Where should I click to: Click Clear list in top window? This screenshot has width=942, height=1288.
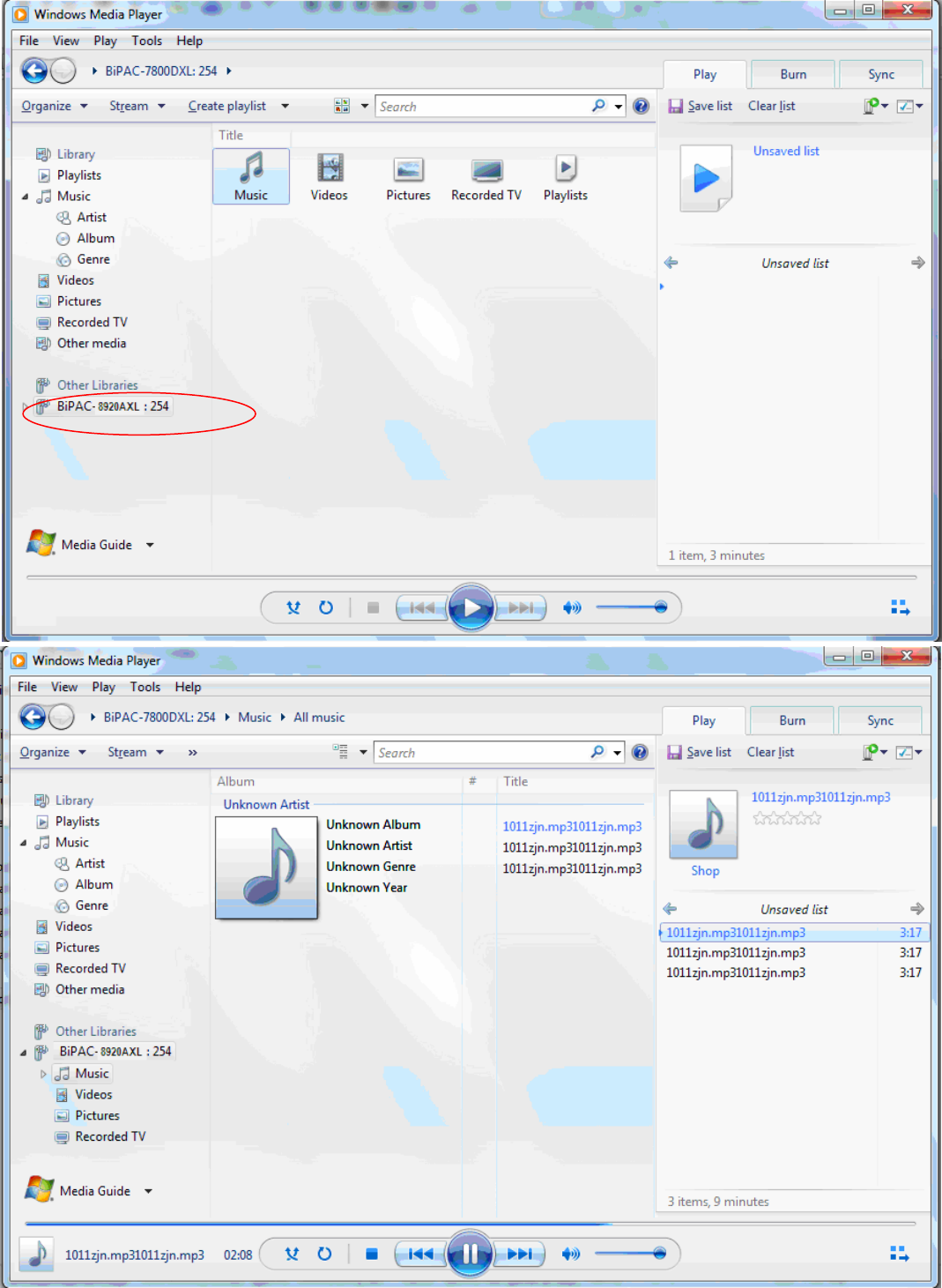coord(772,106)
